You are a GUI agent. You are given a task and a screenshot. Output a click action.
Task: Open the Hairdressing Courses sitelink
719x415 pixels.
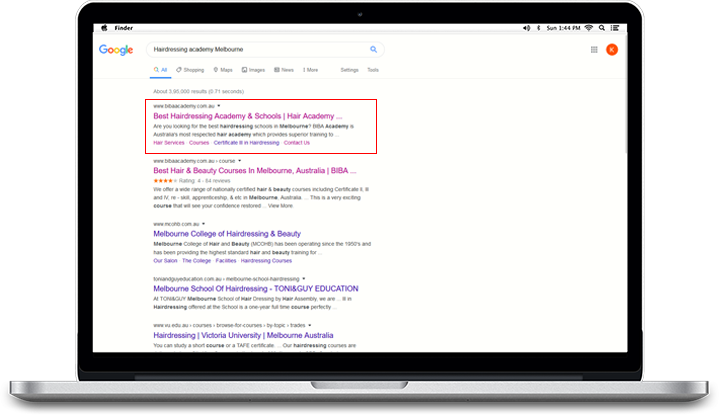[x=266, y=260]
